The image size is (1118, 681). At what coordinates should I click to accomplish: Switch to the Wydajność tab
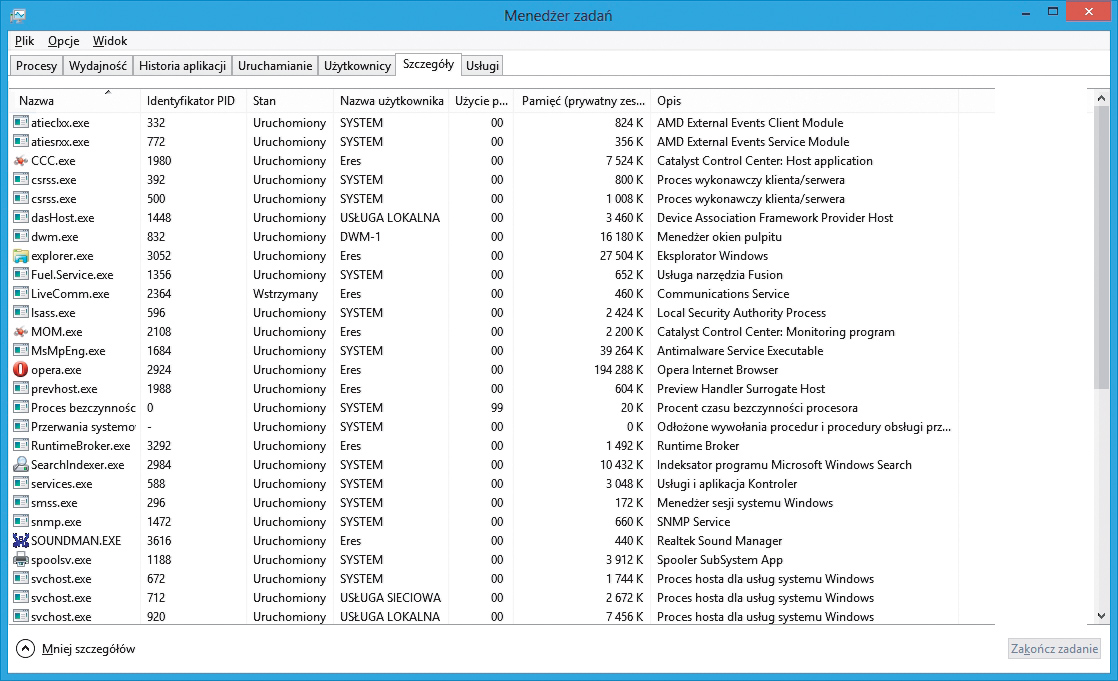97,66
